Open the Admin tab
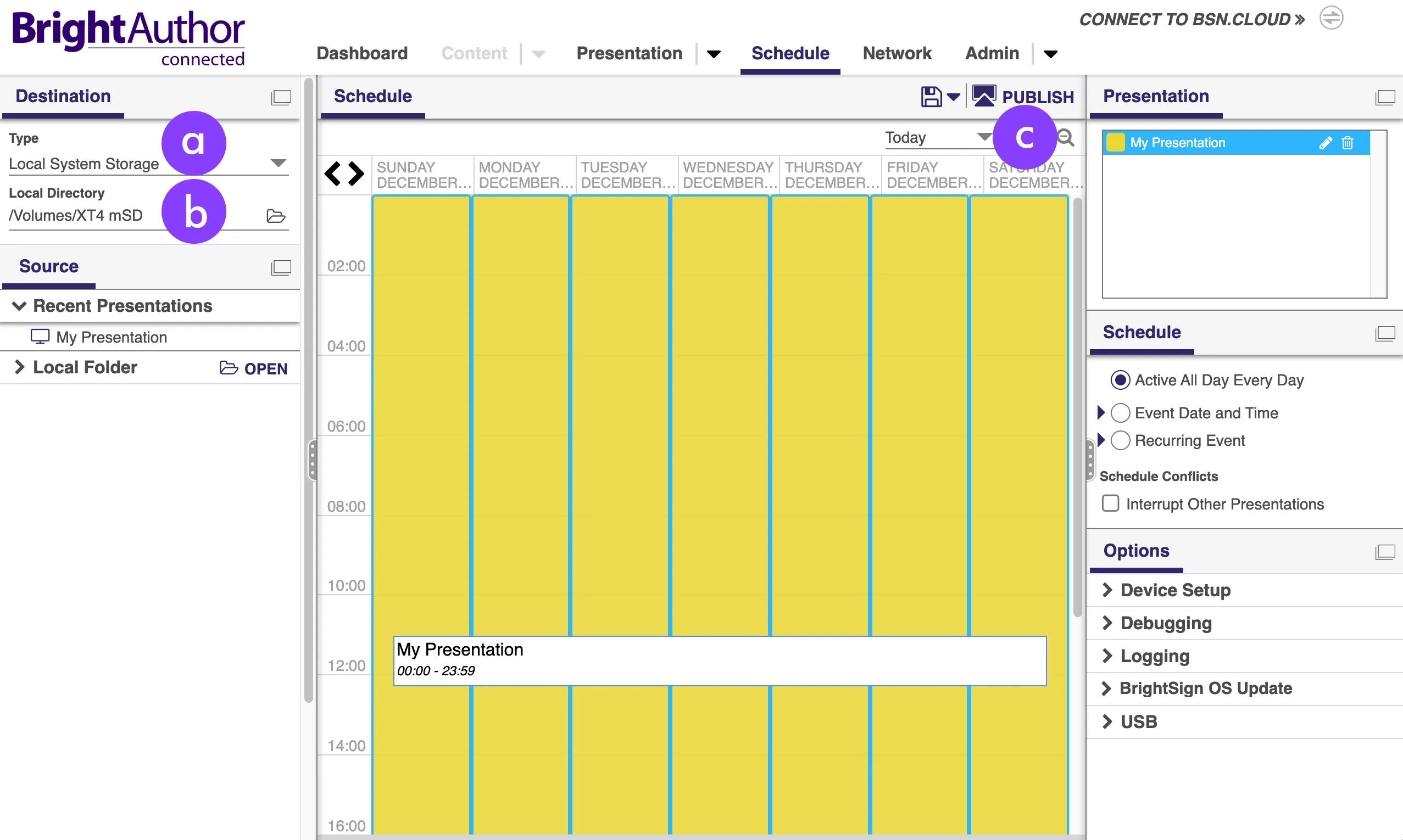Viewport: 1403px width, 840px height. point(992,53)
